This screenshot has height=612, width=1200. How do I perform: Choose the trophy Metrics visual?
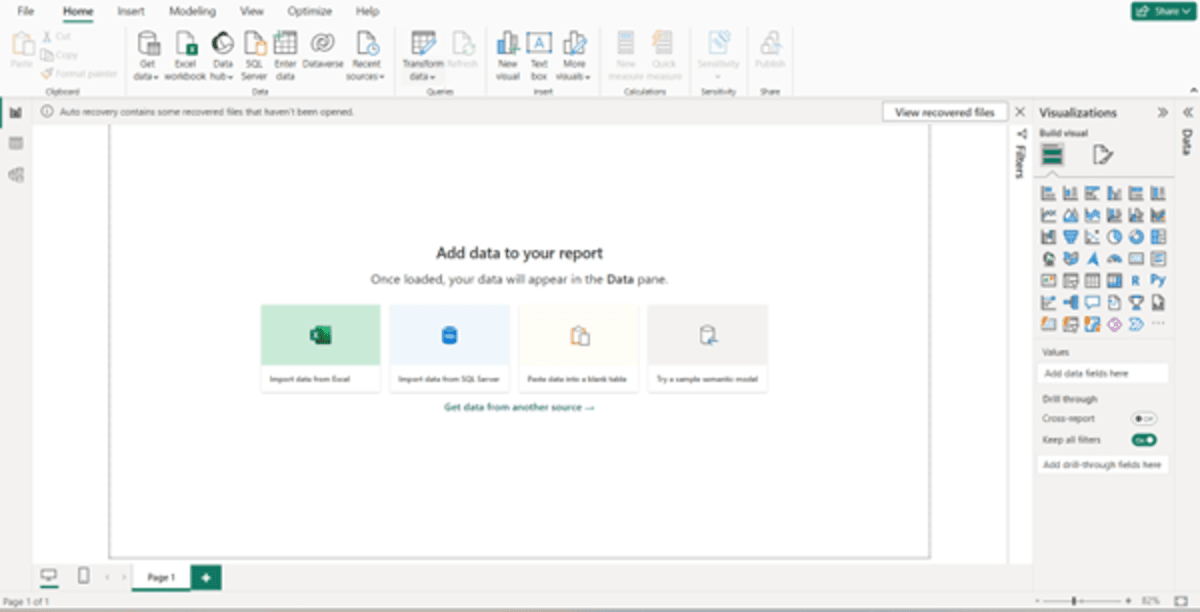point(1136,302)
